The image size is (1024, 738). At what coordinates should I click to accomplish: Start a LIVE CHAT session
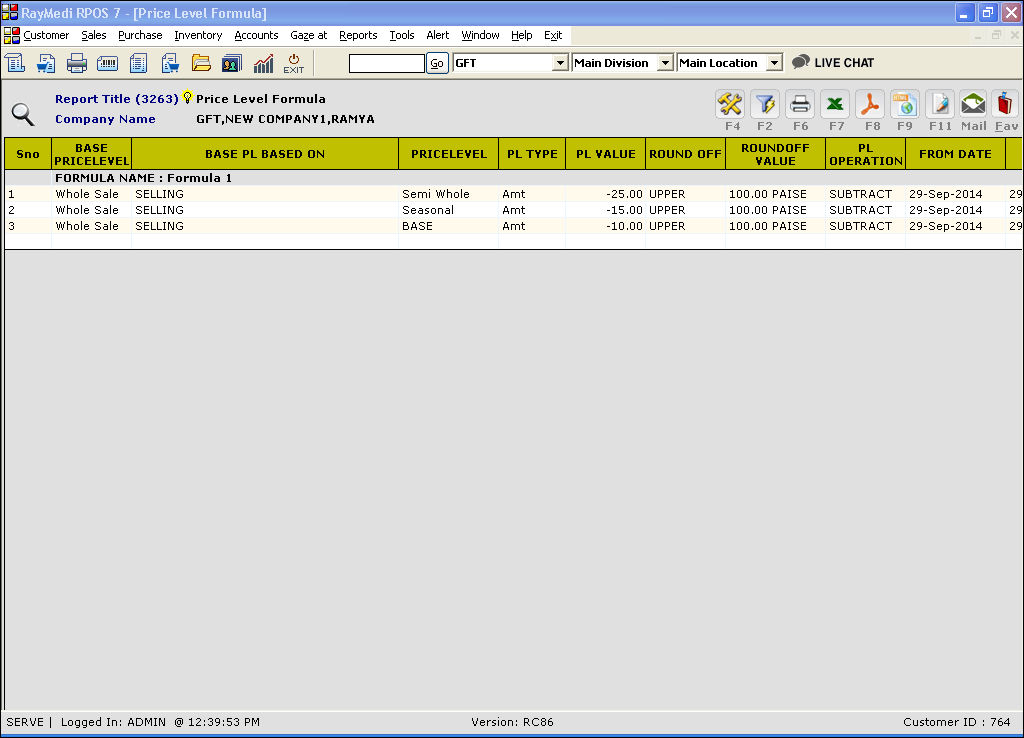(x=833, y=63)
